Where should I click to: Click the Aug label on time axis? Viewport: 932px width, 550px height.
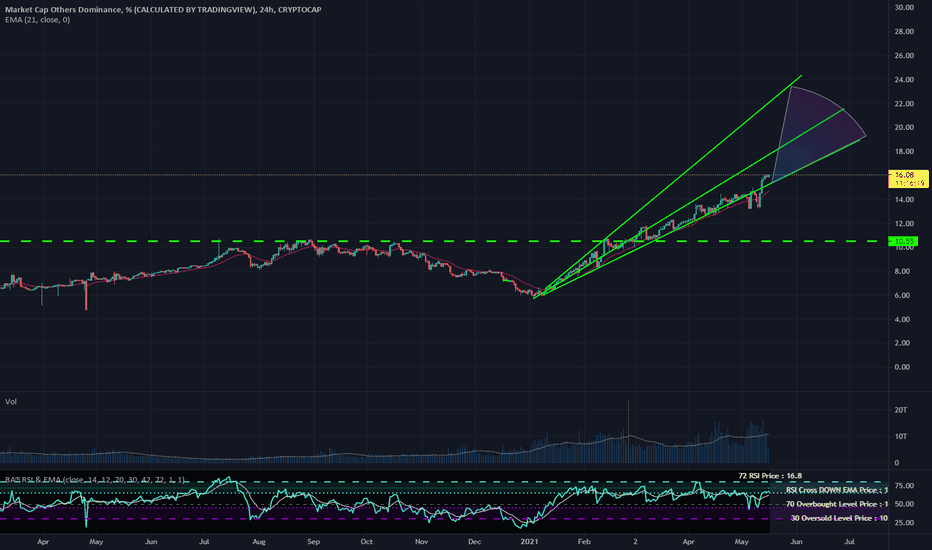click(x=259, y=542)
